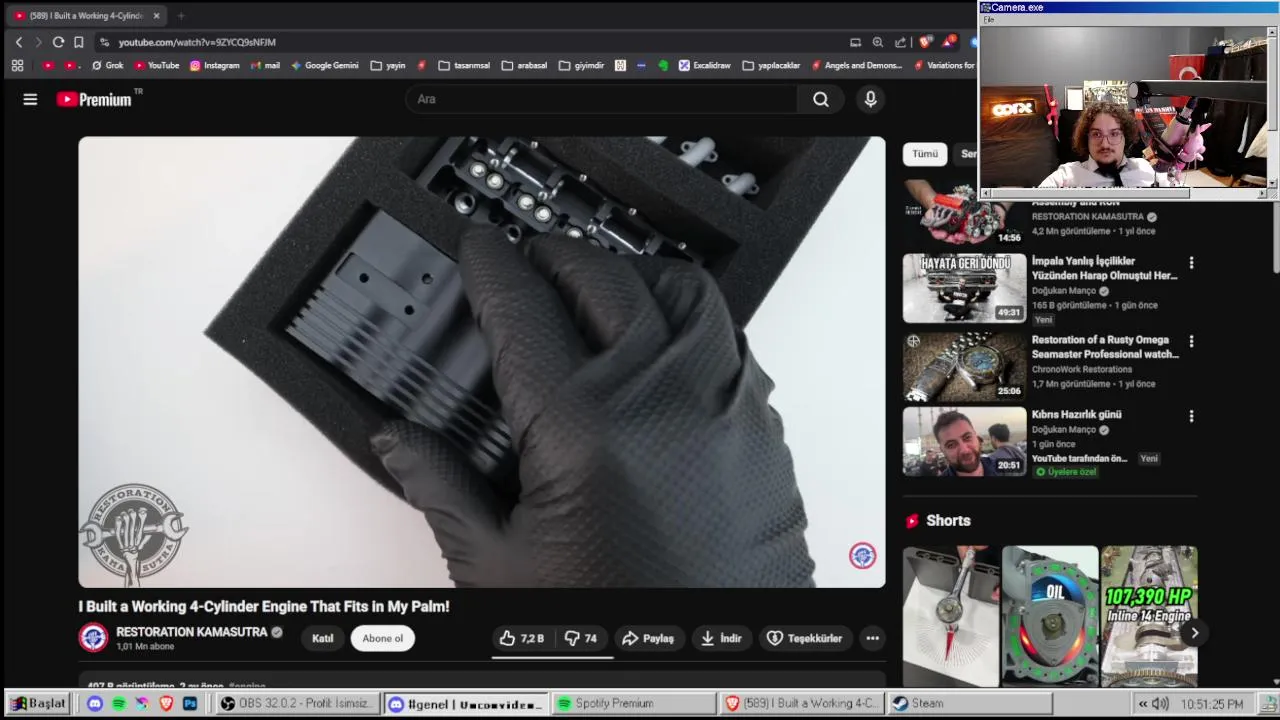Open the File menu in Camera.exe
The height and width of the screenshot is (720, 1280).
(989, 19)
